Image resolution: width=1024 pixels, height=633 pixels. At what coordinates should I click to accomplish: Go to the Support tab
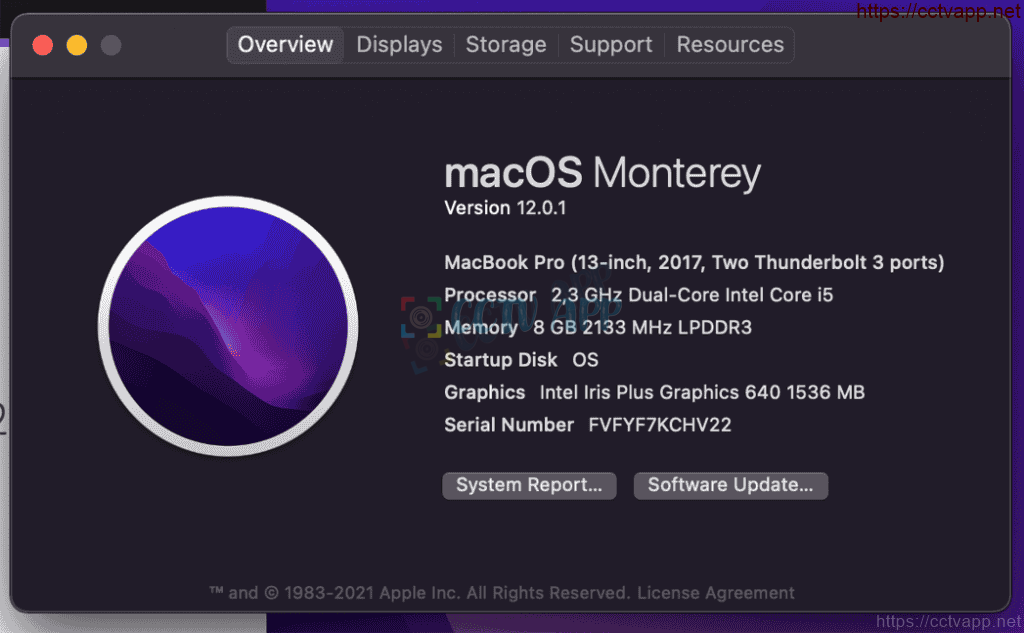click(x=611, y=44)
